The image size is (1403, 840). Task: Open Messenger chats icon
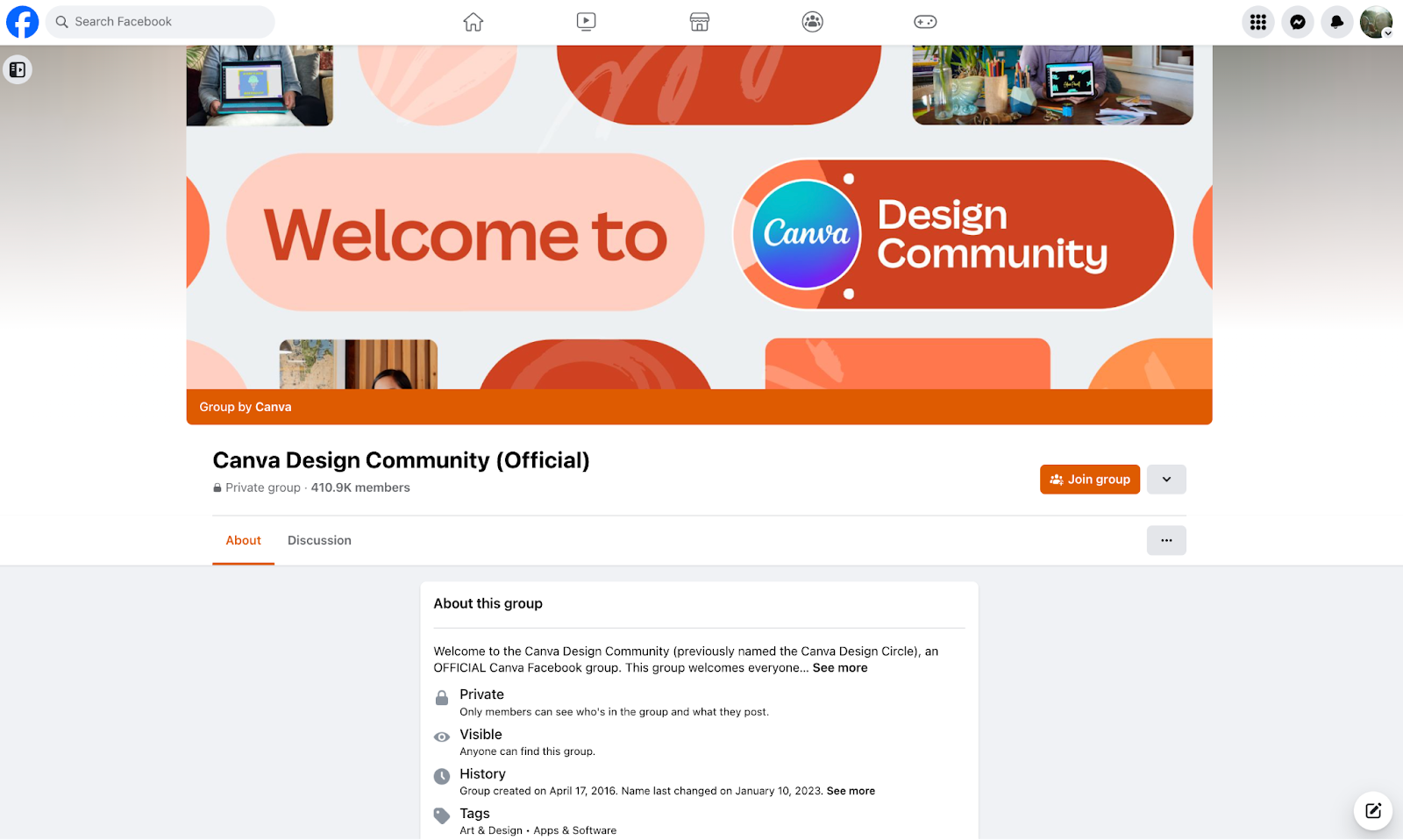click(1297, 22)
